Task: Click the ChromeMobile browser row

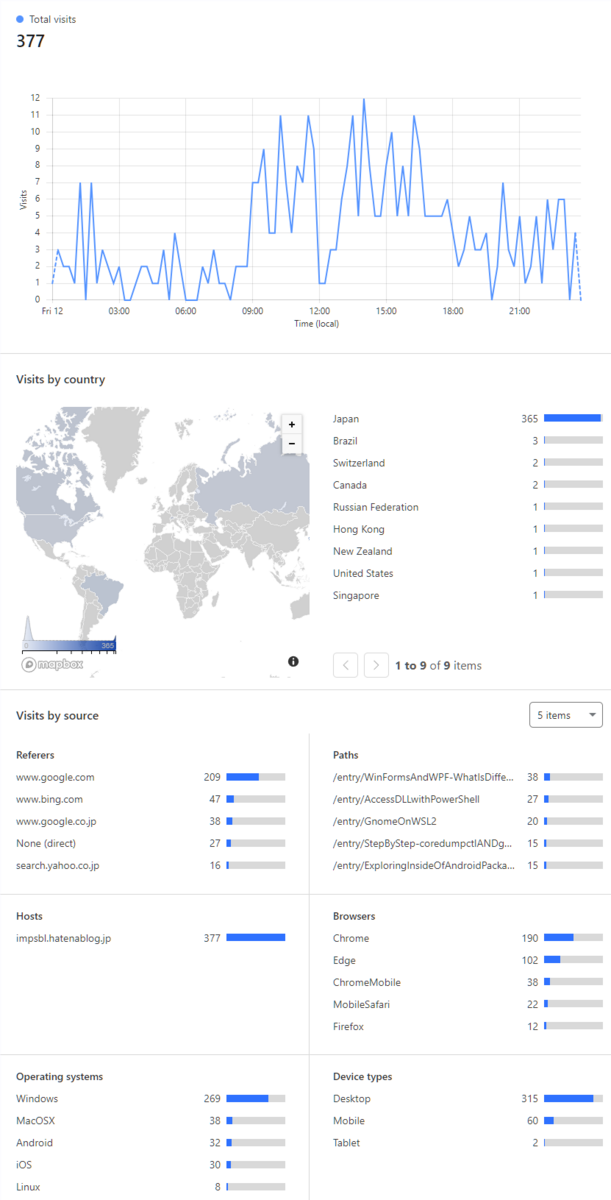Action: click(x=467, y=982)
